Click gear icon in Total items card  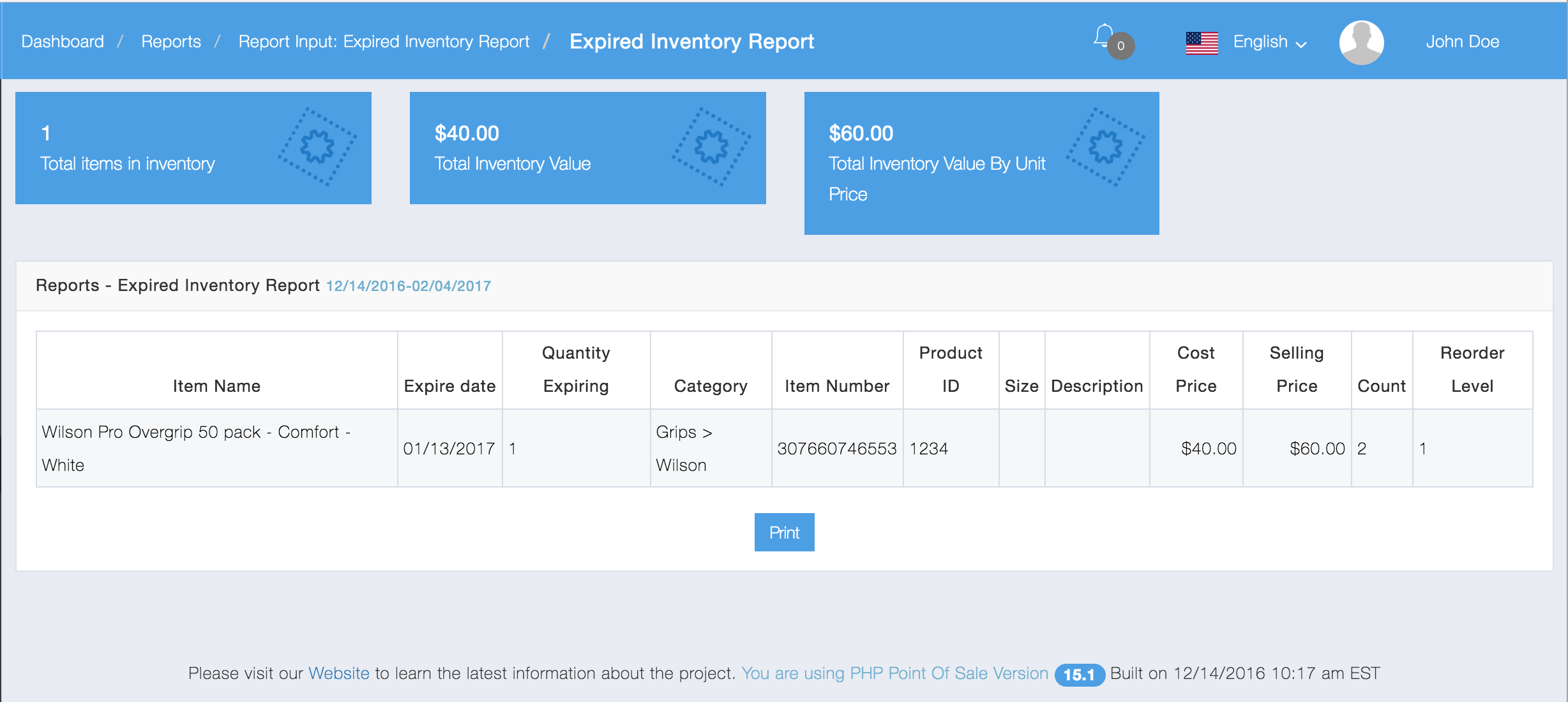coord(317,147)
